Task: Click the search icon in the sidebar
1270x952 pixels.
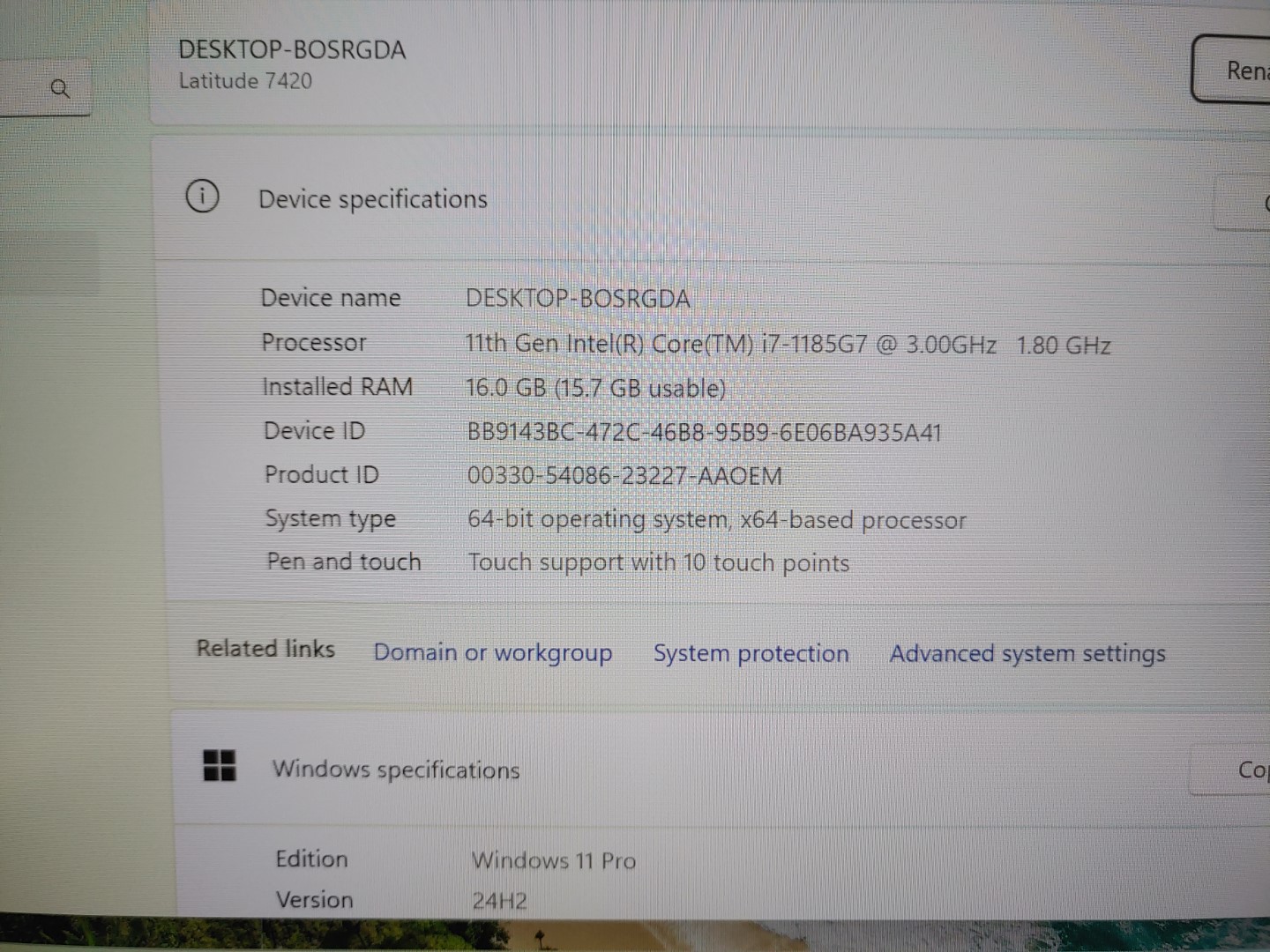Action: (60, 88)
